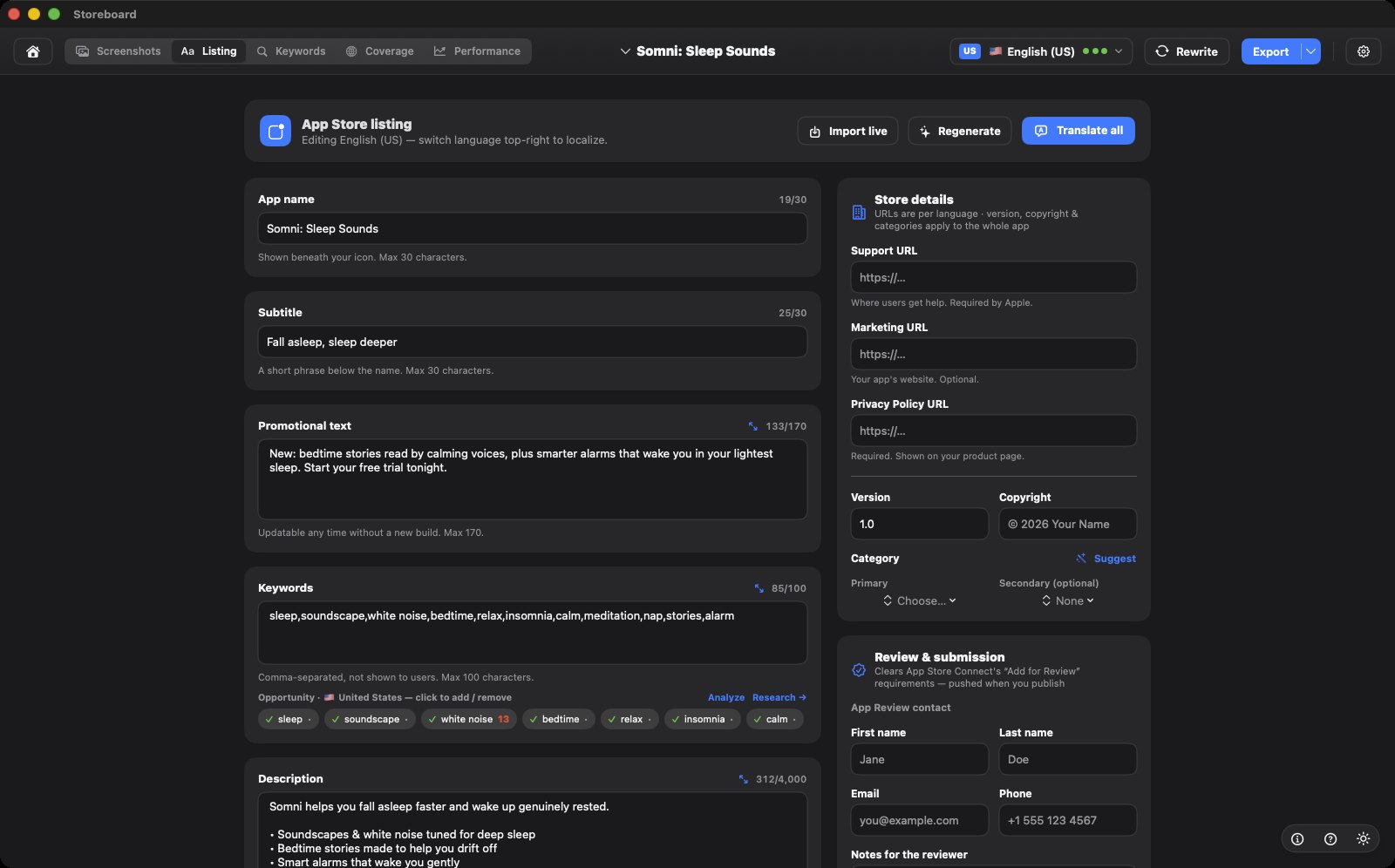Viewport: 1395px width, 868px height.
Task: Click Translate all button
Action: click(1079, 131)
